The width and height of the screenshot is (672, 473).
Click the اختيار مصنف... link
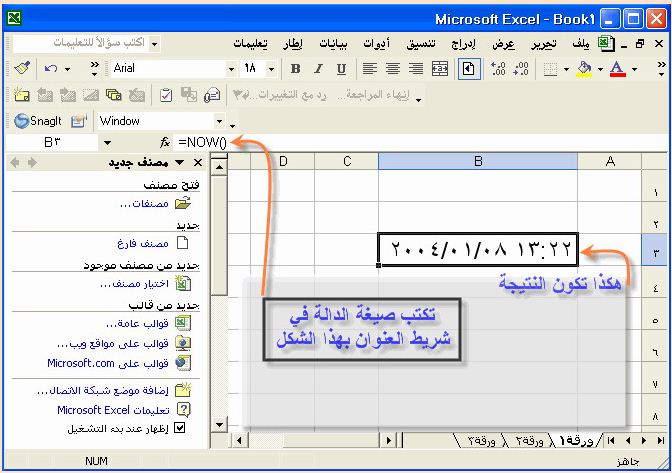pos(134,284)
